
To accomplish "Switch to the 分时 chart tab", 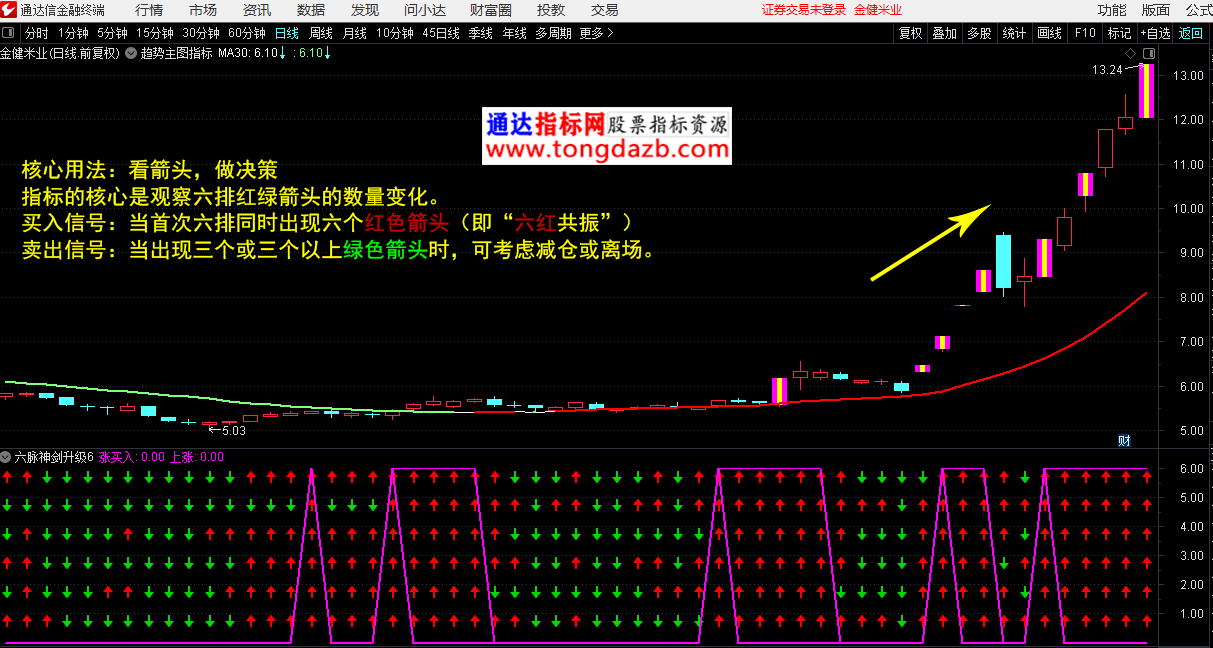I will [36, 33].
